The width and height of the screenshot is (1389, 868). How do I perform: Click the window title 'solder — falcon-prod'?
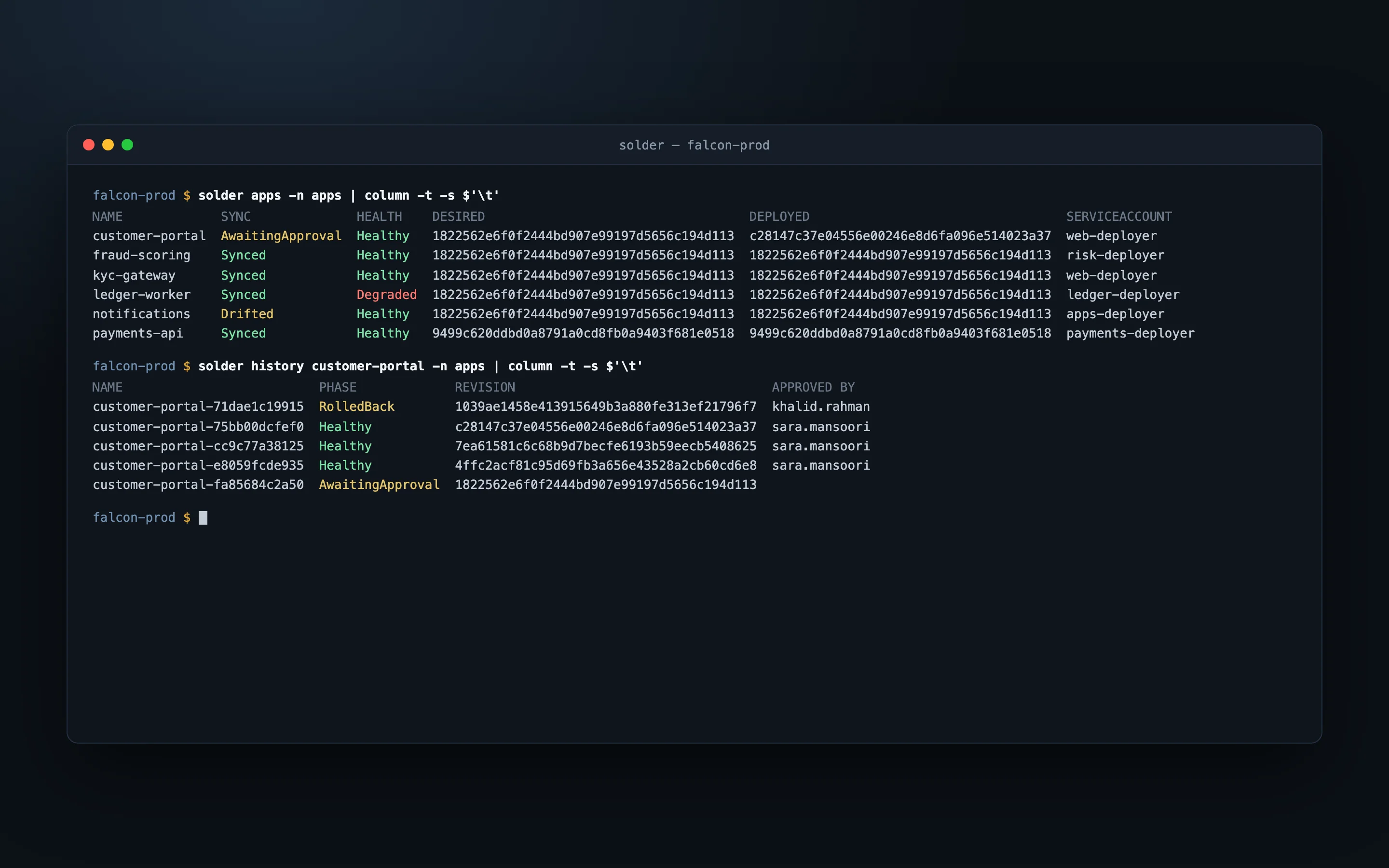coord(694,145)
